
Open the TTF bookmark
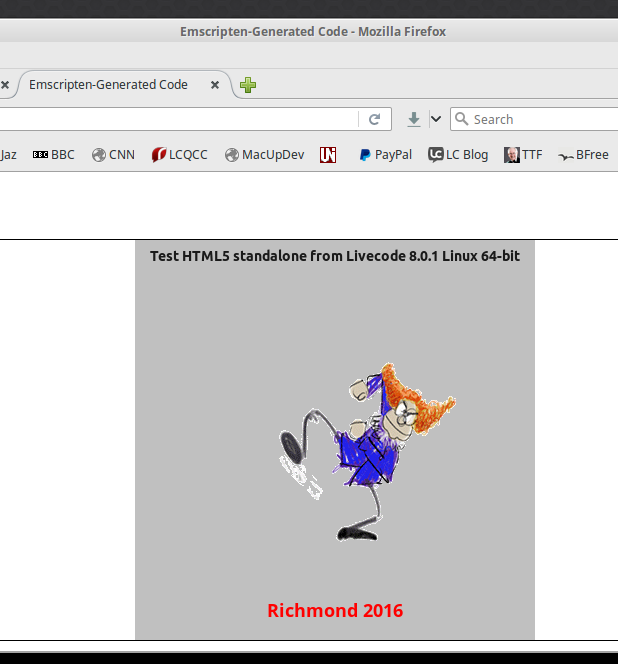tap(523, 155)
